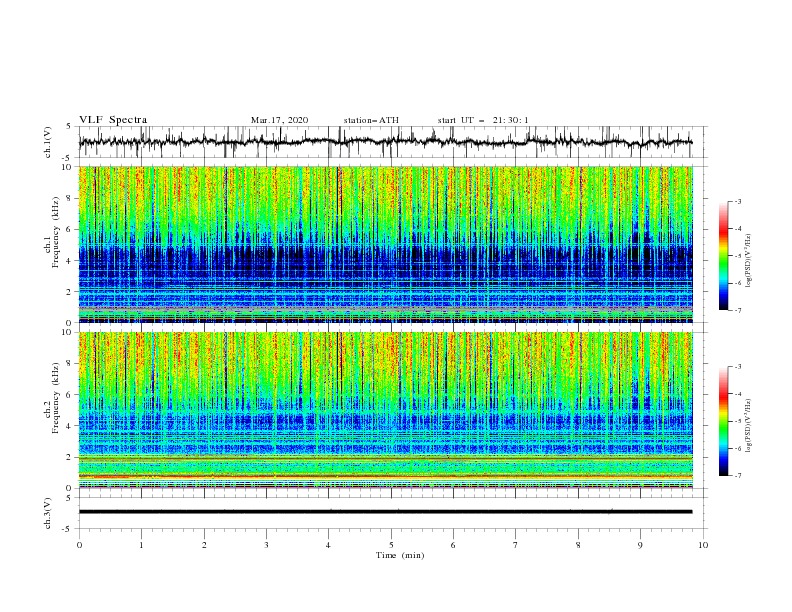Click the ch.1 colorbar "log(PSD)(V²/Hz)" label

pos(749,261)
